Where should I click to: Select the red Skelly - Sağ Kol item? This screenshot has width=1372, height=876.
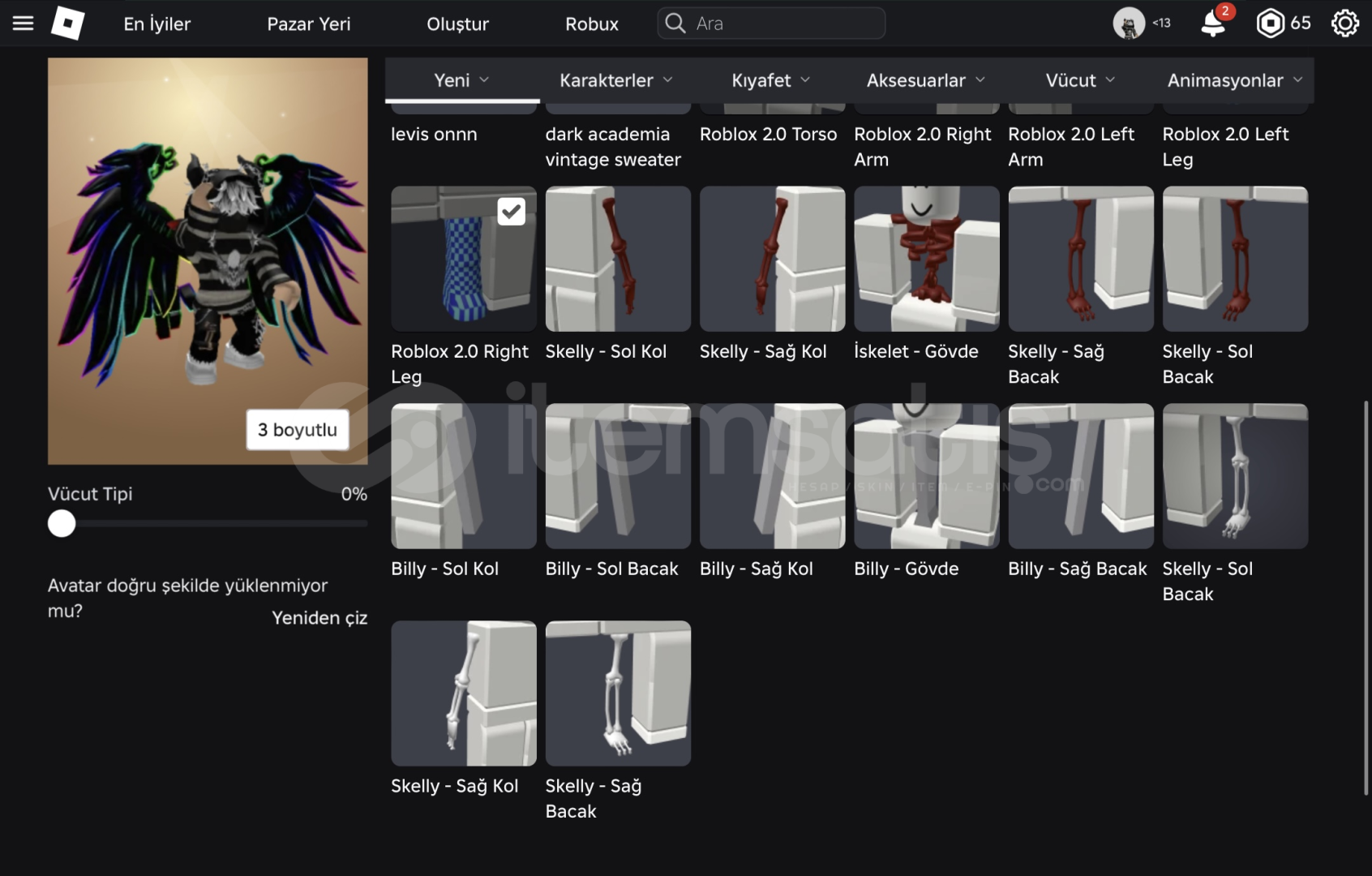click(772, 259)
